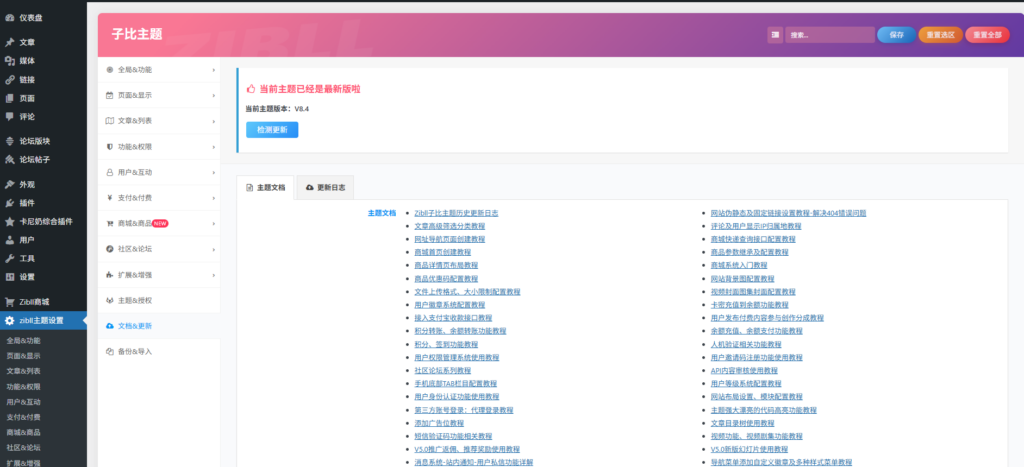Expand 页面&显示 via its chevron arrow
The image size is (1024, 467).
click(x=214, y=95)
